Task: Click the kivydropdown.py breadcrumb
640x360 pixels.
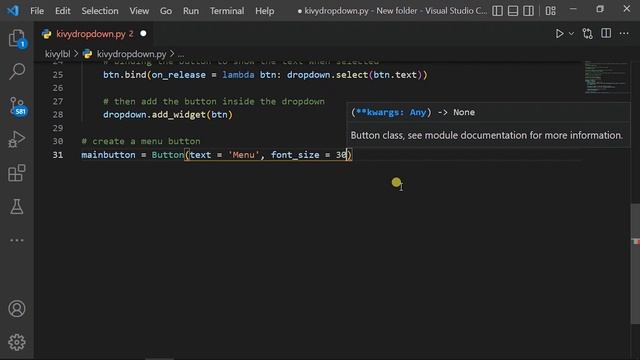Action: tap(131, 54)
